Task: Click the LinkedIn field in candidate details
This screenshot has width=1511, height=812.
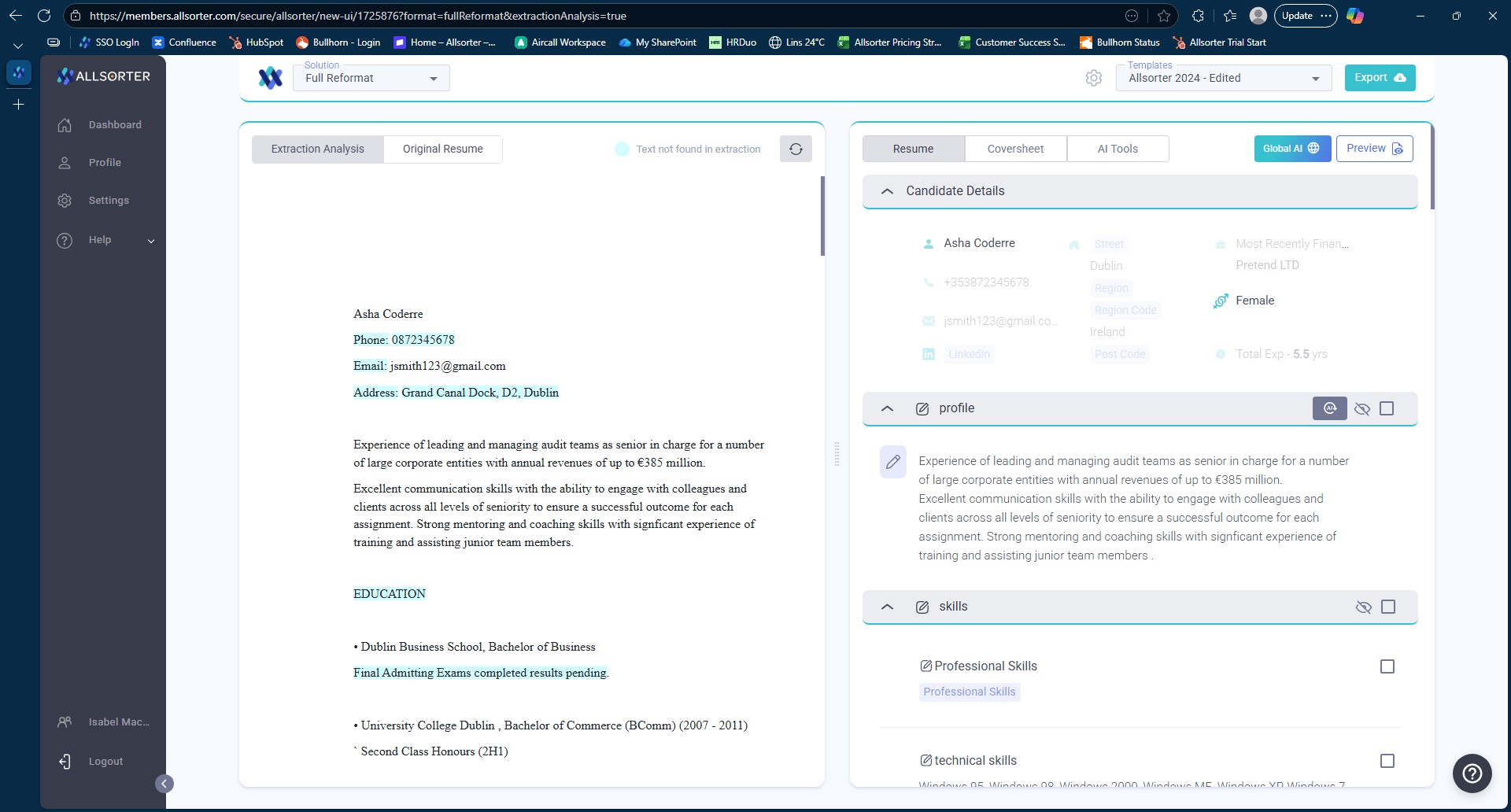Action: pyautogui.click(x=969, y=354)
